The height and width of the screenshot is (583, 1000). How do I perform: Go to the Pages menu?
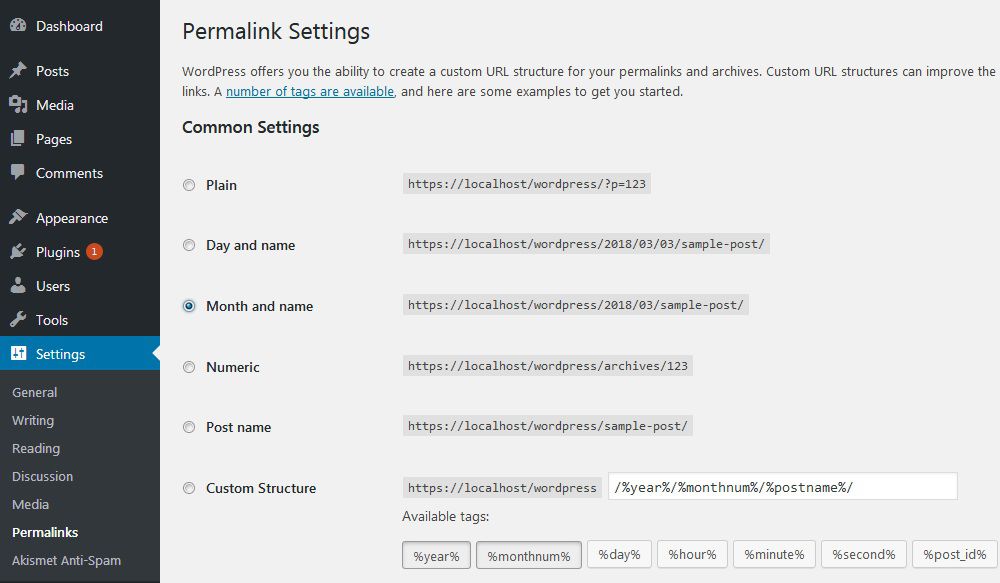tap(54, 139)
